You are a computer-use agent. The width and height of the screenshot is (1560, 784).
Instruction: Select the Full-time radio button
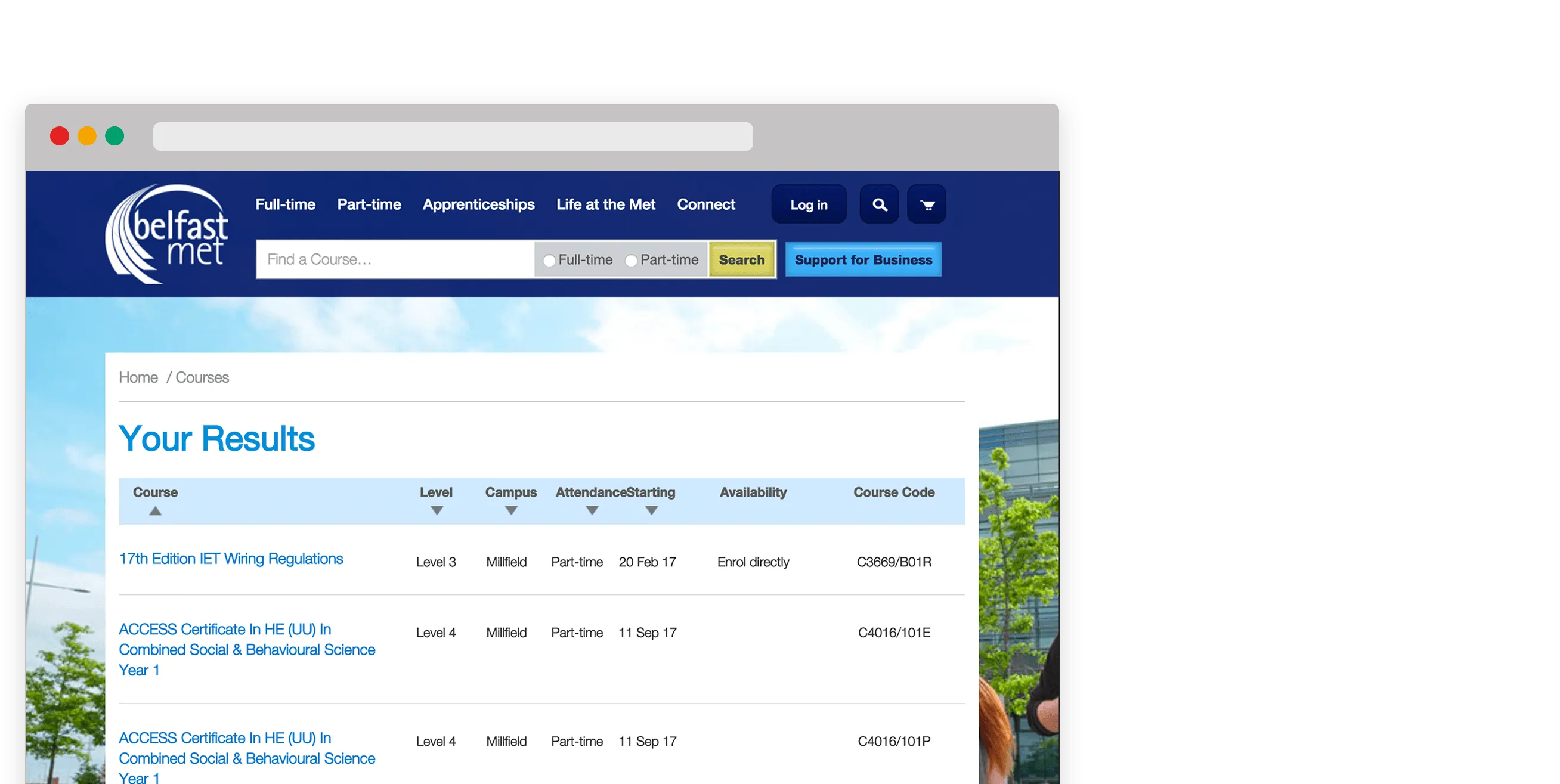549,259
